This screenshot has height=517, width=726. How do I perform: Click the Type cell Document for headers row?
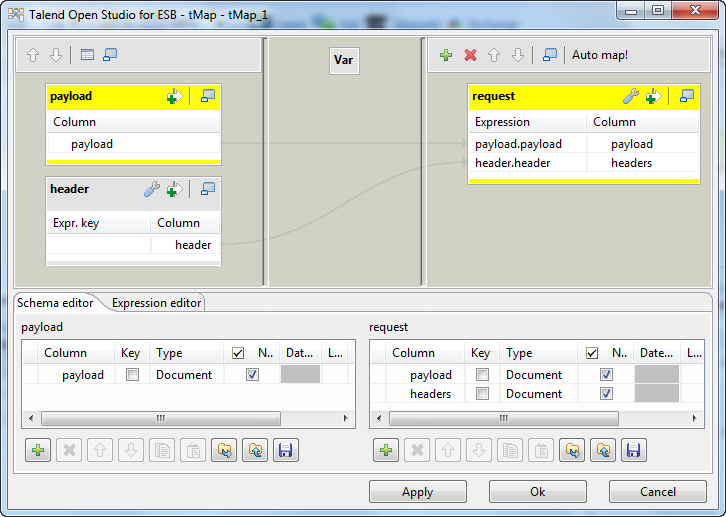point(534,394)
